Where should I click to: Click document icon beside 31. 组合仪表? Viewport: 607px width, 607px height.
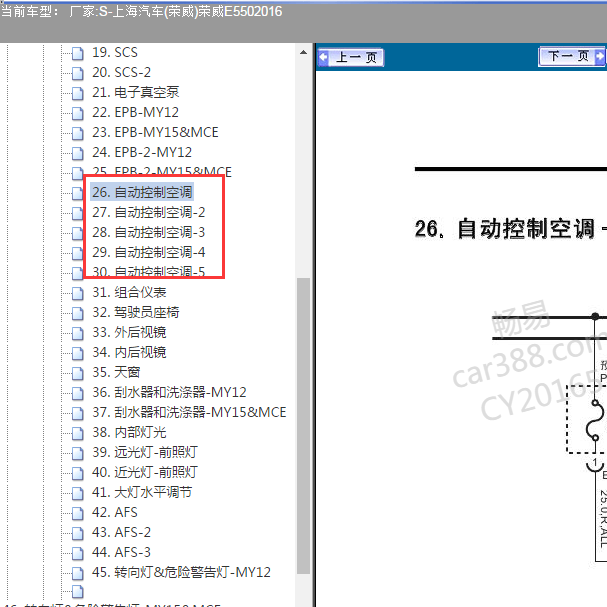pyautogui.click(x=78, y=293)
